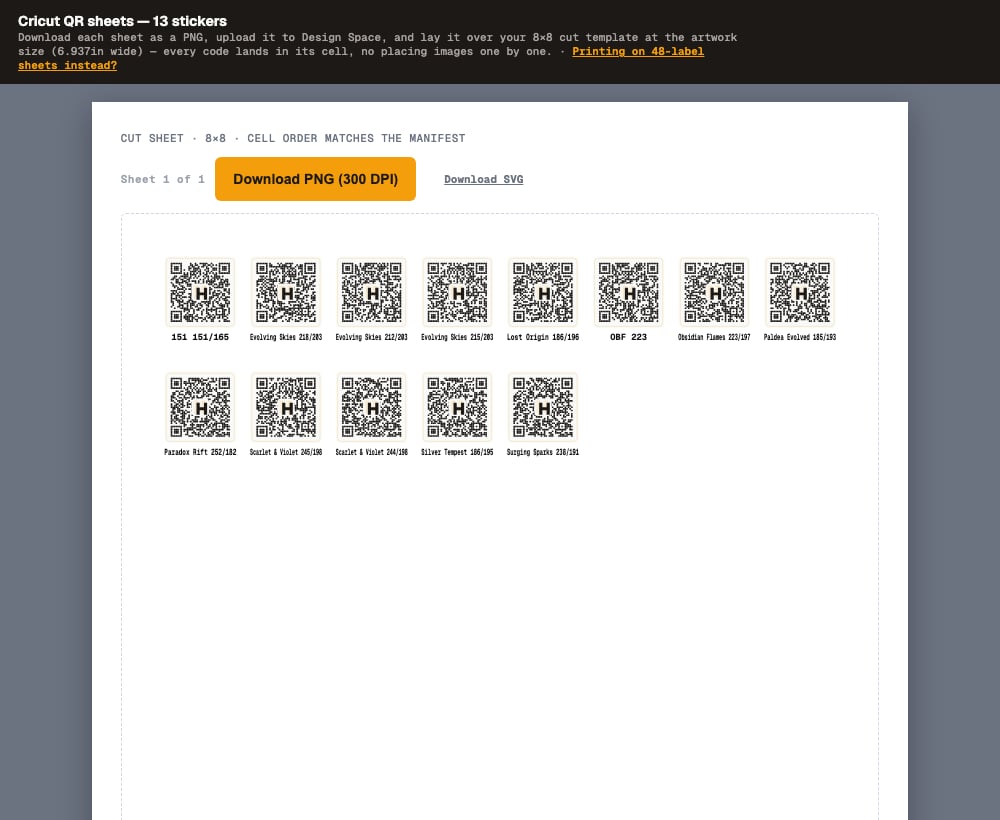Click the 'Obsidian Flames 223/197' label text
This screenshot has width=1000, height=820.
(714, 337)
